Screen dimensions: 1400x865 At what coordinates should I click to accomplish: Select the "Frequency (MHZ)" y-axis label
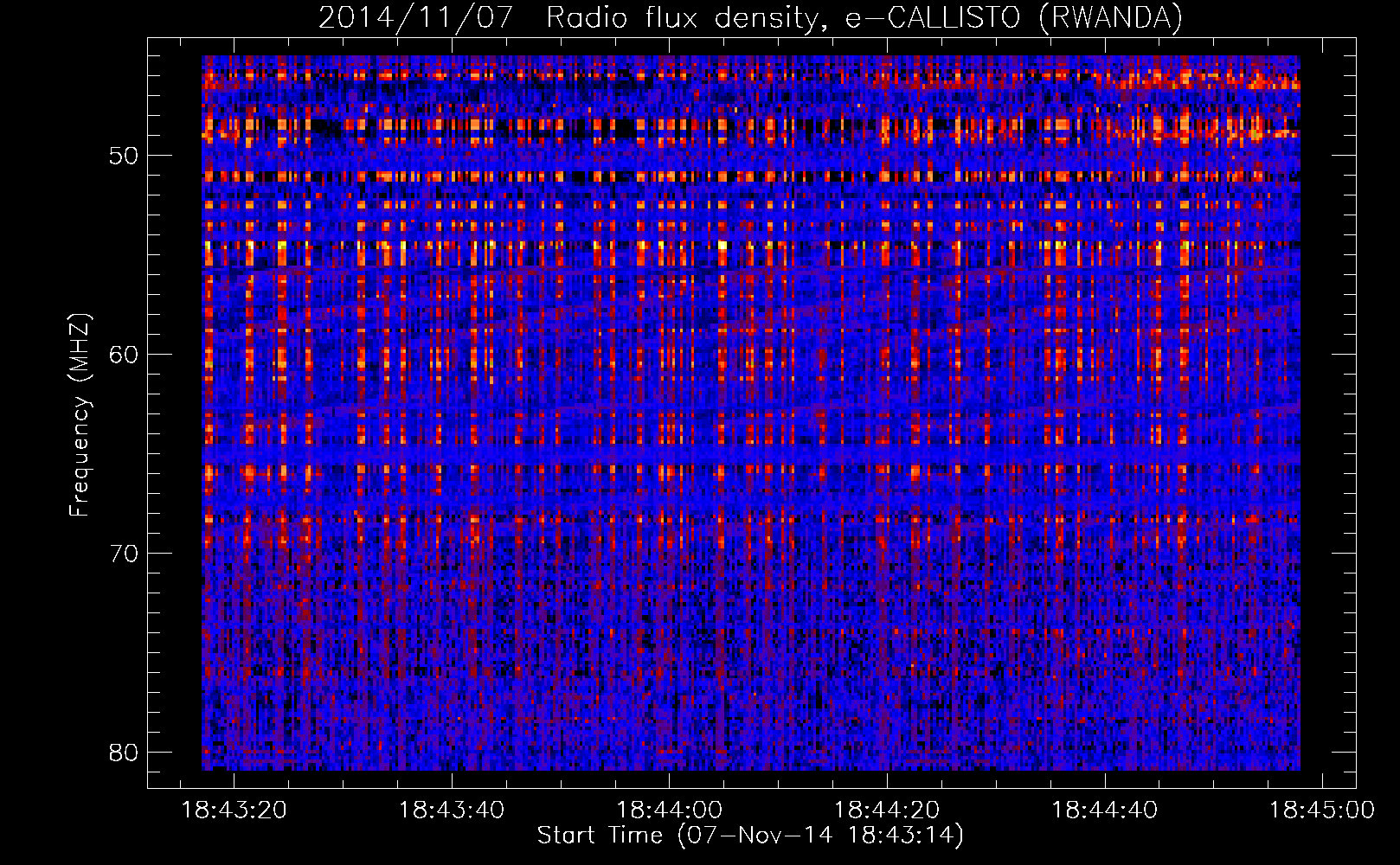[x=80, y=414]
